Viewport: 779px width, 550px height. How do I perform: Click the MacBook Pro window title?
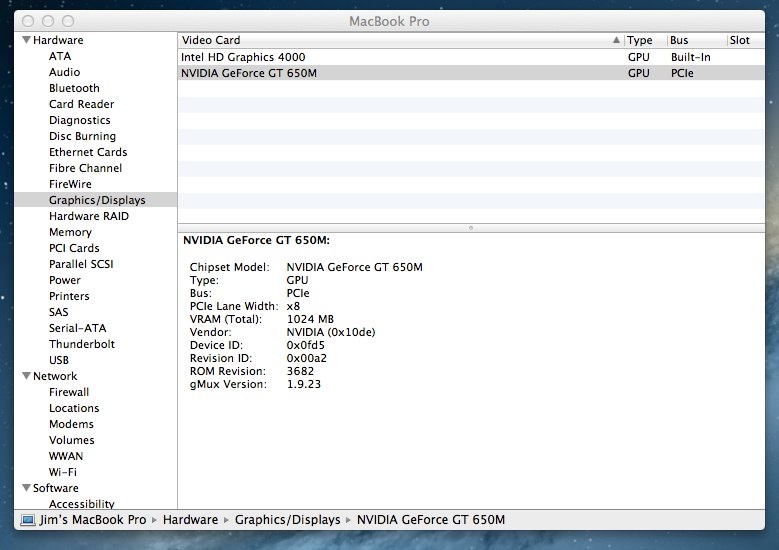coord(389,21)
